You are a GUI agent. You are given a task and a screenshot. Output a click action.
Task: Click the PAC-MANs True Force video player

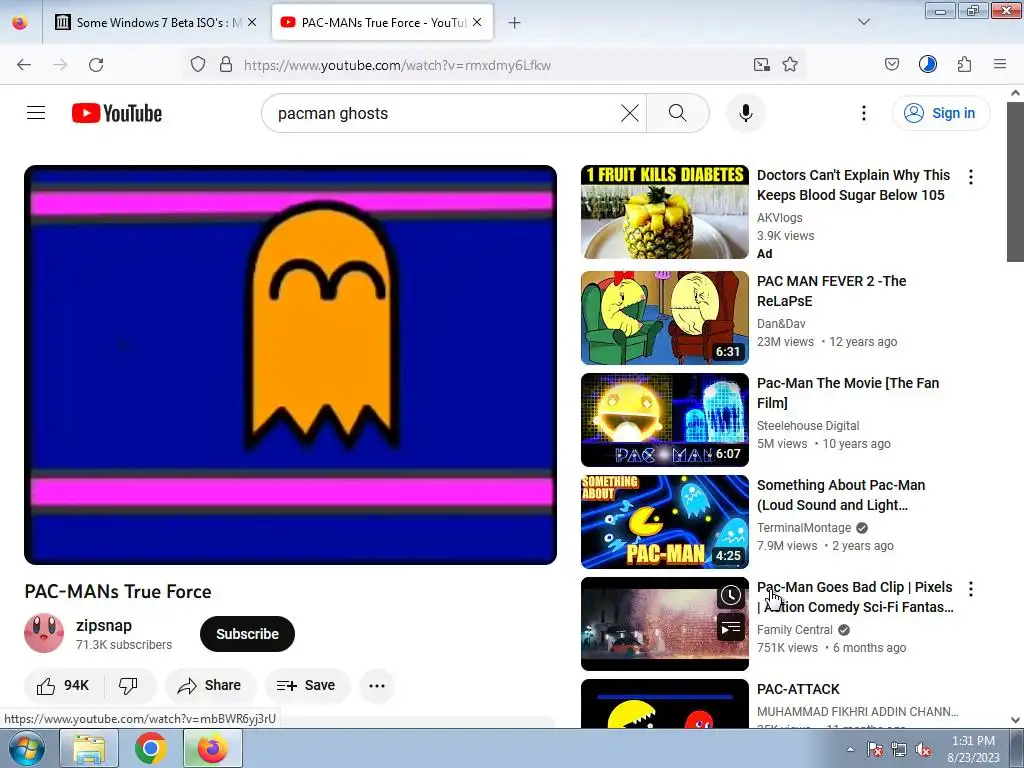290,364
